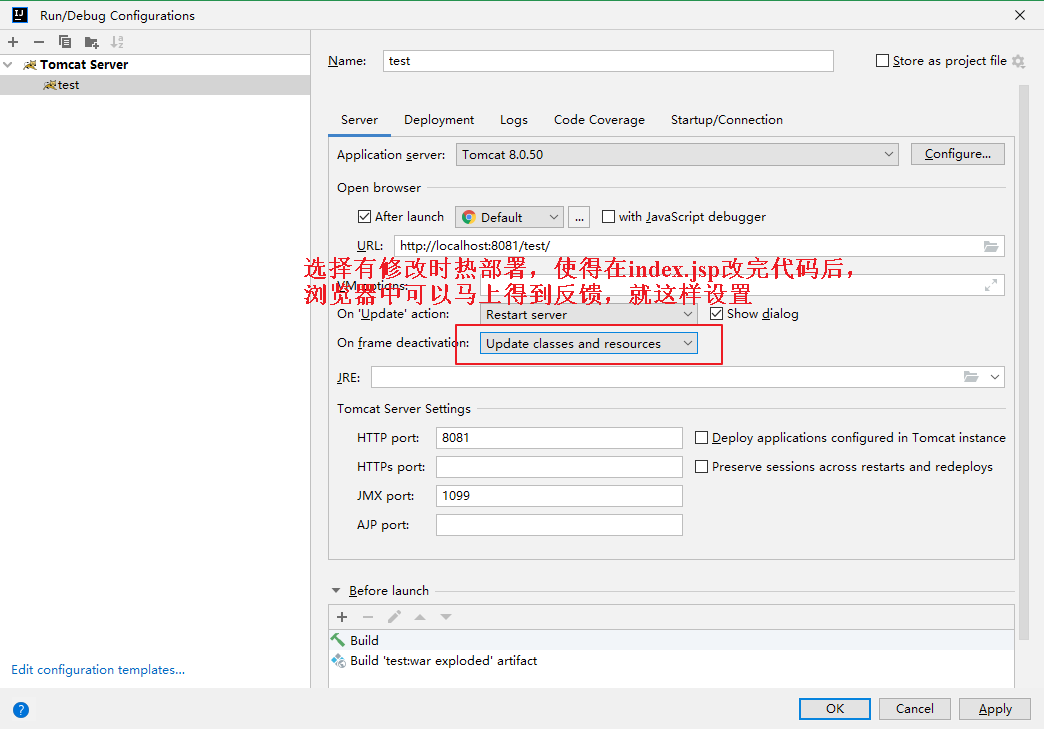Remove the selected configuration with minus icon
Screen dimensions: 1044x729
pos(39,42)
